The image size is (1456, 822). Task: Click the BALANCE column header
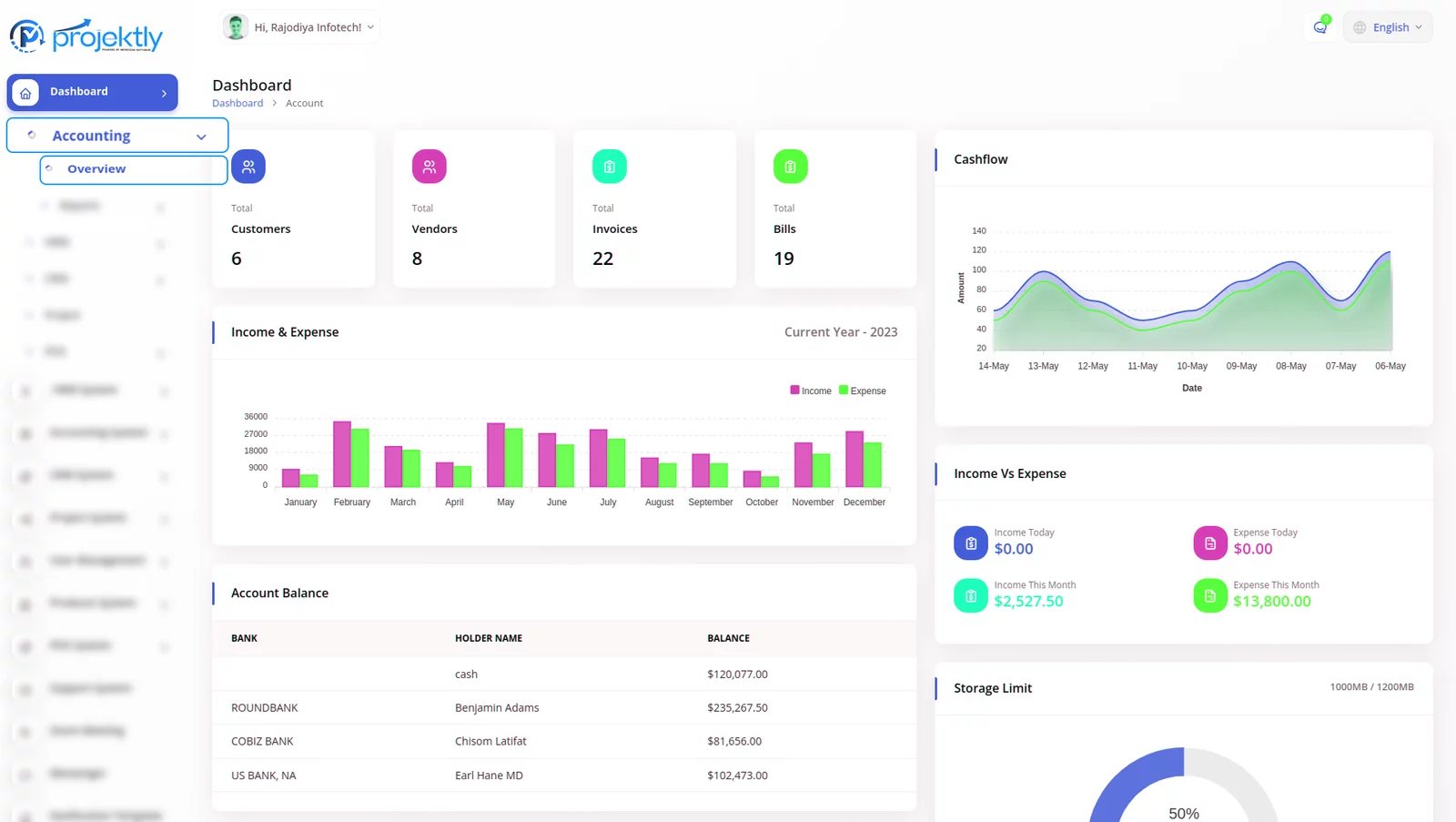728,638
